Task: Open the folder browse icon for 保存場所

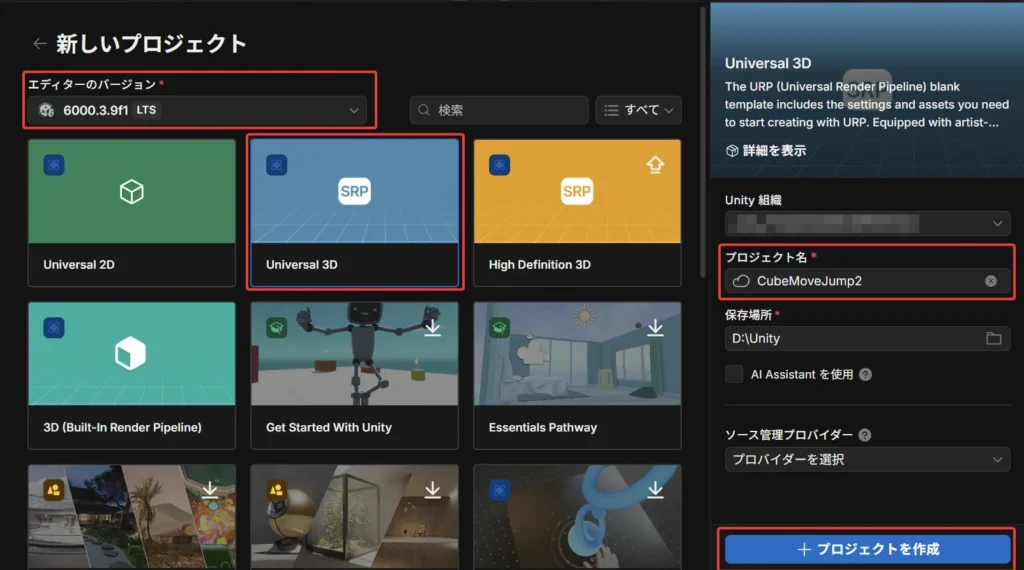Action: tap(993, 338)
